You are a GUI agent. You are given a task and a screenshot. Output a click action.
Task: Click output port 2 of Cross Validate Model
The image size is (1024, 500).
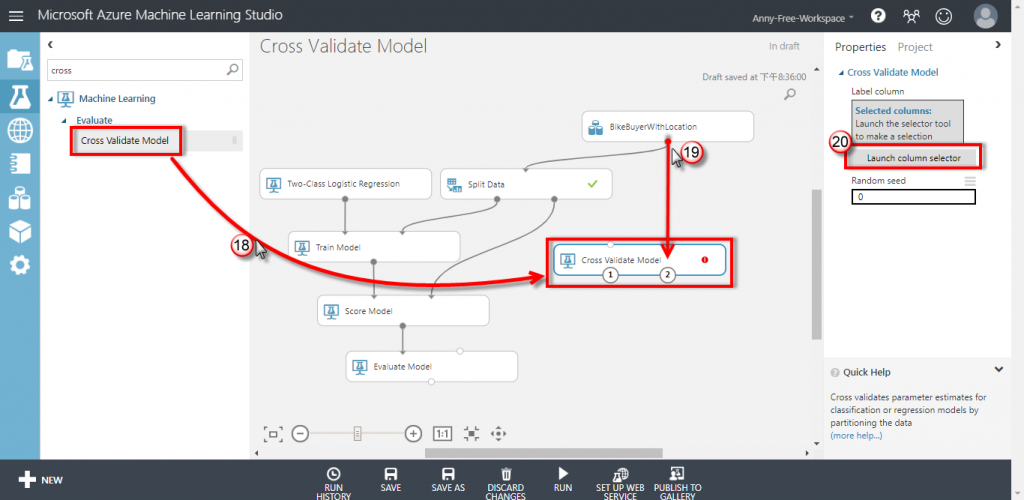(667, 275)
